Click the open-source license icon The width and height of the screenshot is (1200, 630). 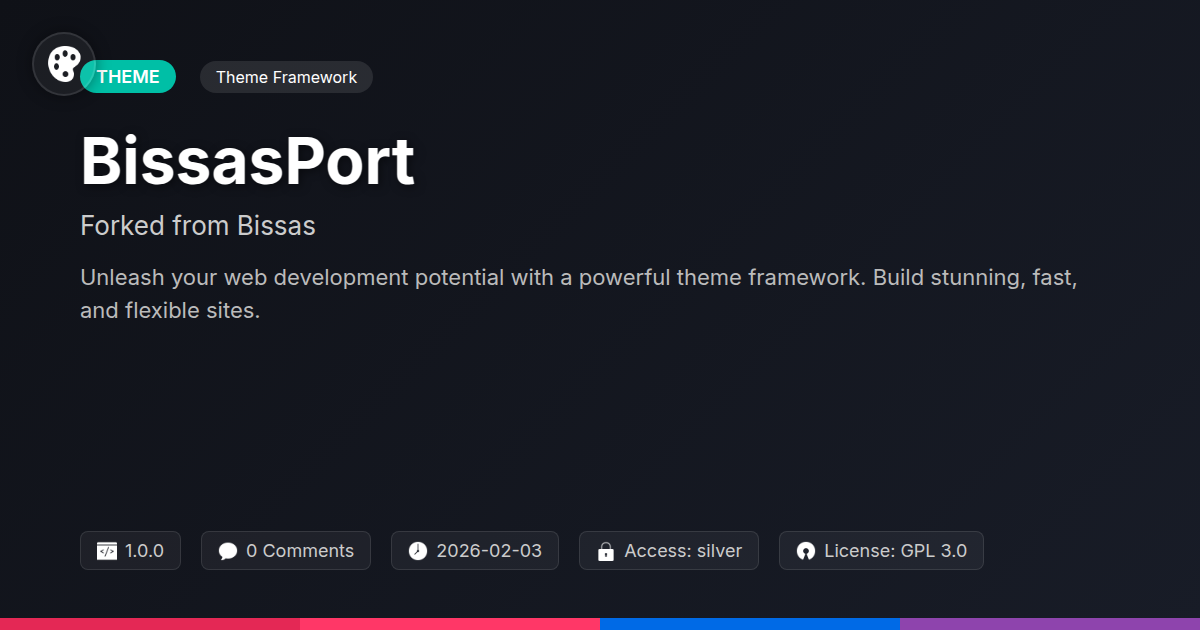tap(806, 551)
